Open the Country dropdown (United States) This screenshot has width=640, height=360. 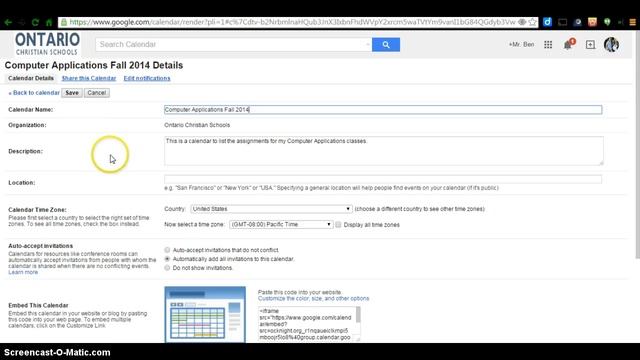coord(271,209)
